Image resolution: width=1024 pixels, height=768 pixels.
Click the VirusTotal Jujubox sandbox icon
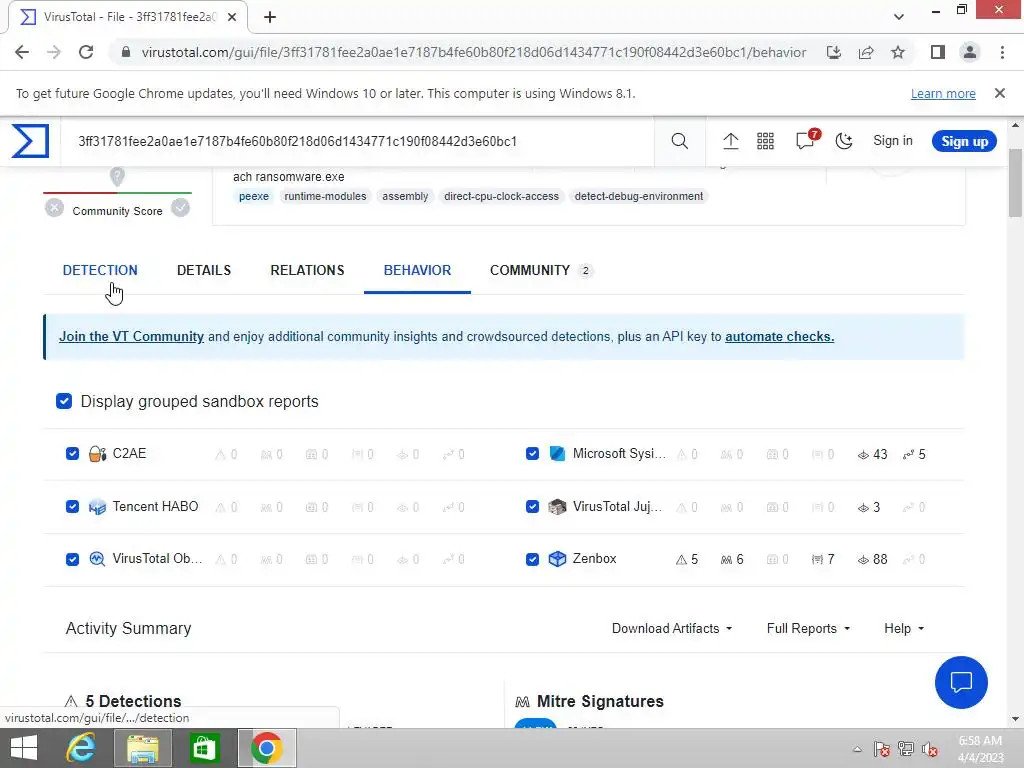(557, 507)
